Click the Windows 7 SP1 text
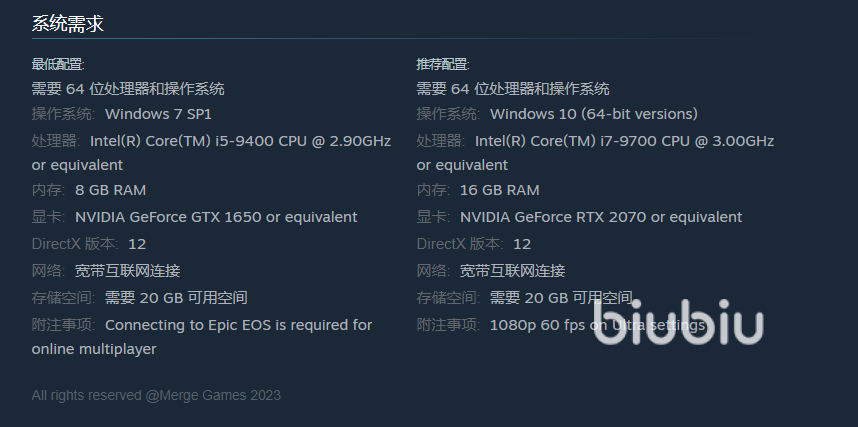Image resolution: width=858 pixels, height=427 pixels. coord(158,114)
